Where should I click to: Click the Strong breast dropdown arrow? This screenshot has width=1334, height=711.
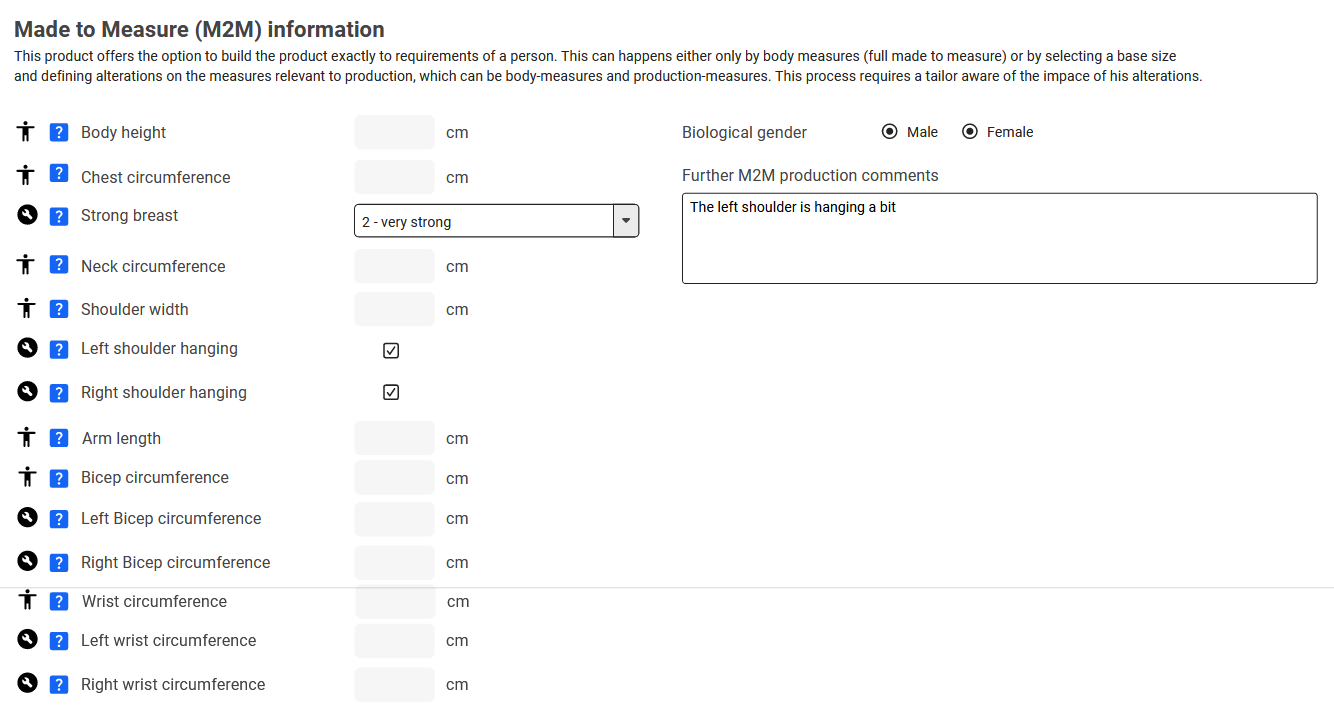tap(626, 221)
